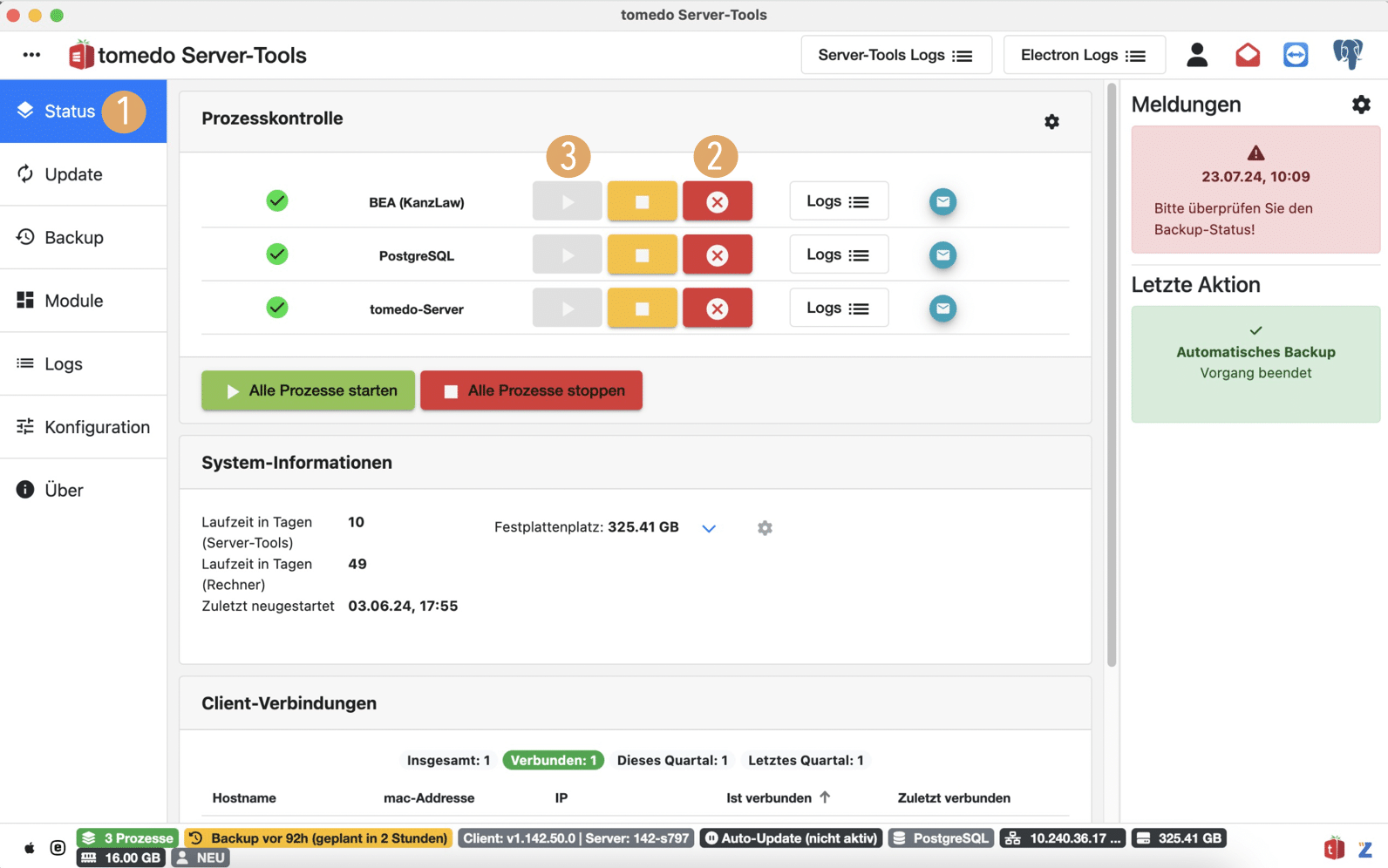Click the IP address status badge
The image size is (1388, 868).
[1063, 838]
